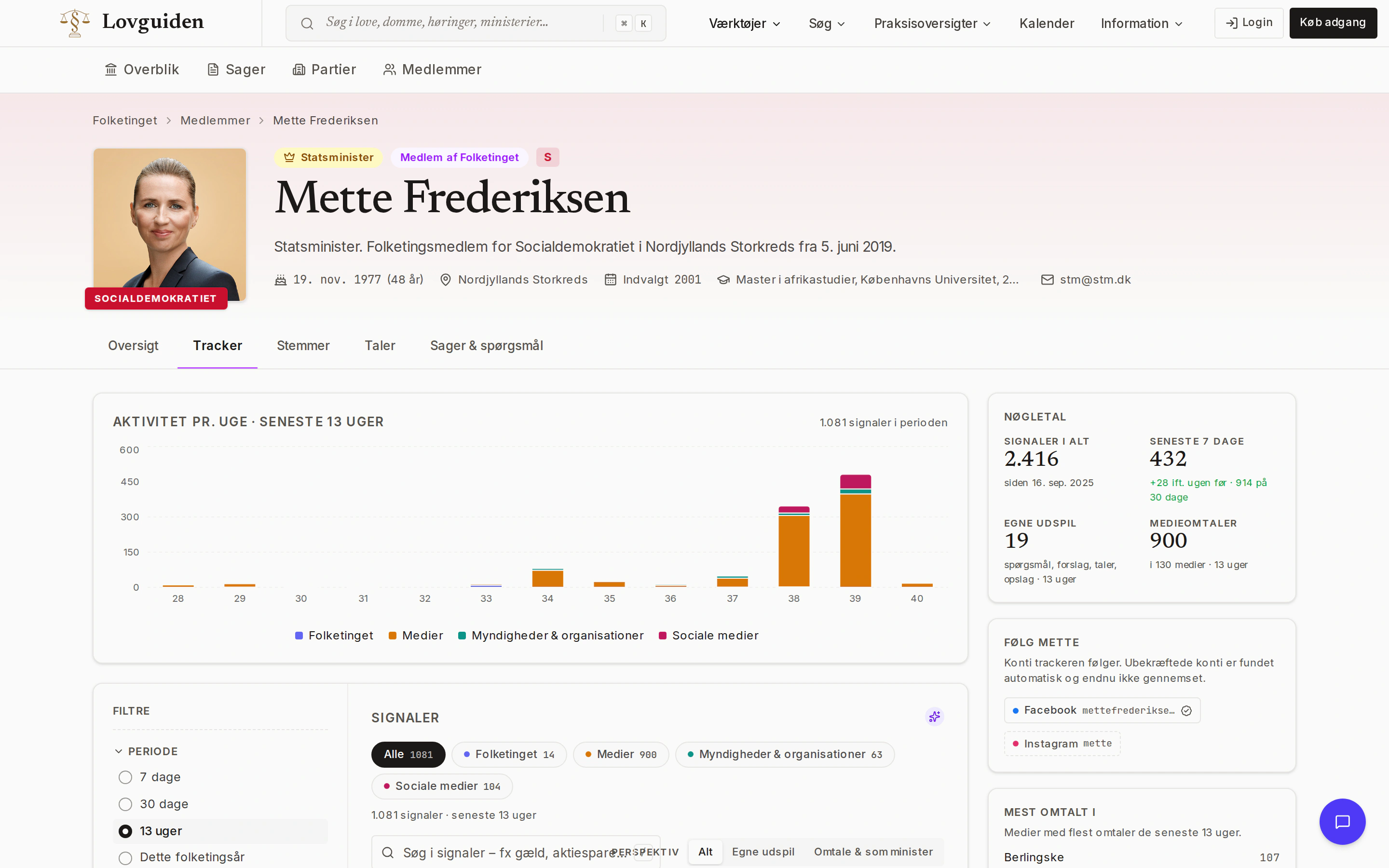Click the birthday cake icon by birth date
This screenshot has height=868, width=1389.
281,280
